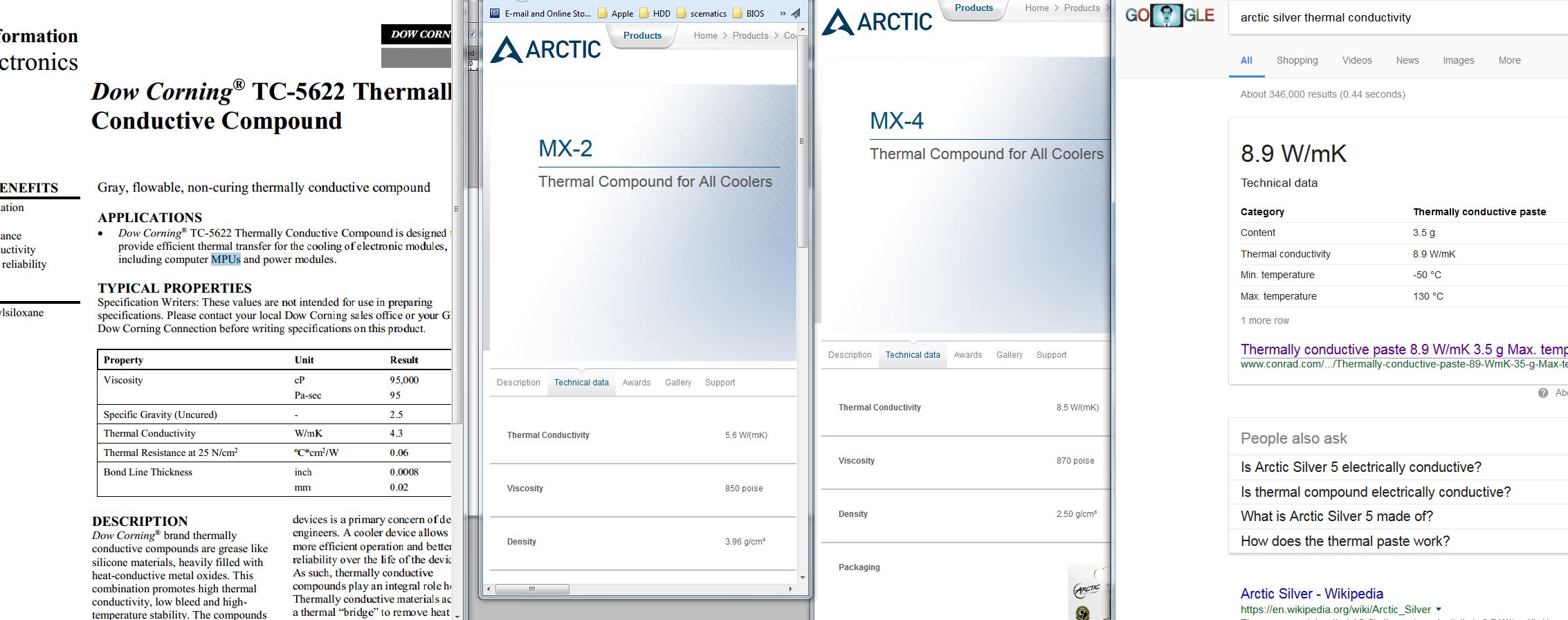Open Support tab on MX-4 page
The width and height of the screenshot is (1568, 620).
click(x=1051, y=355)
